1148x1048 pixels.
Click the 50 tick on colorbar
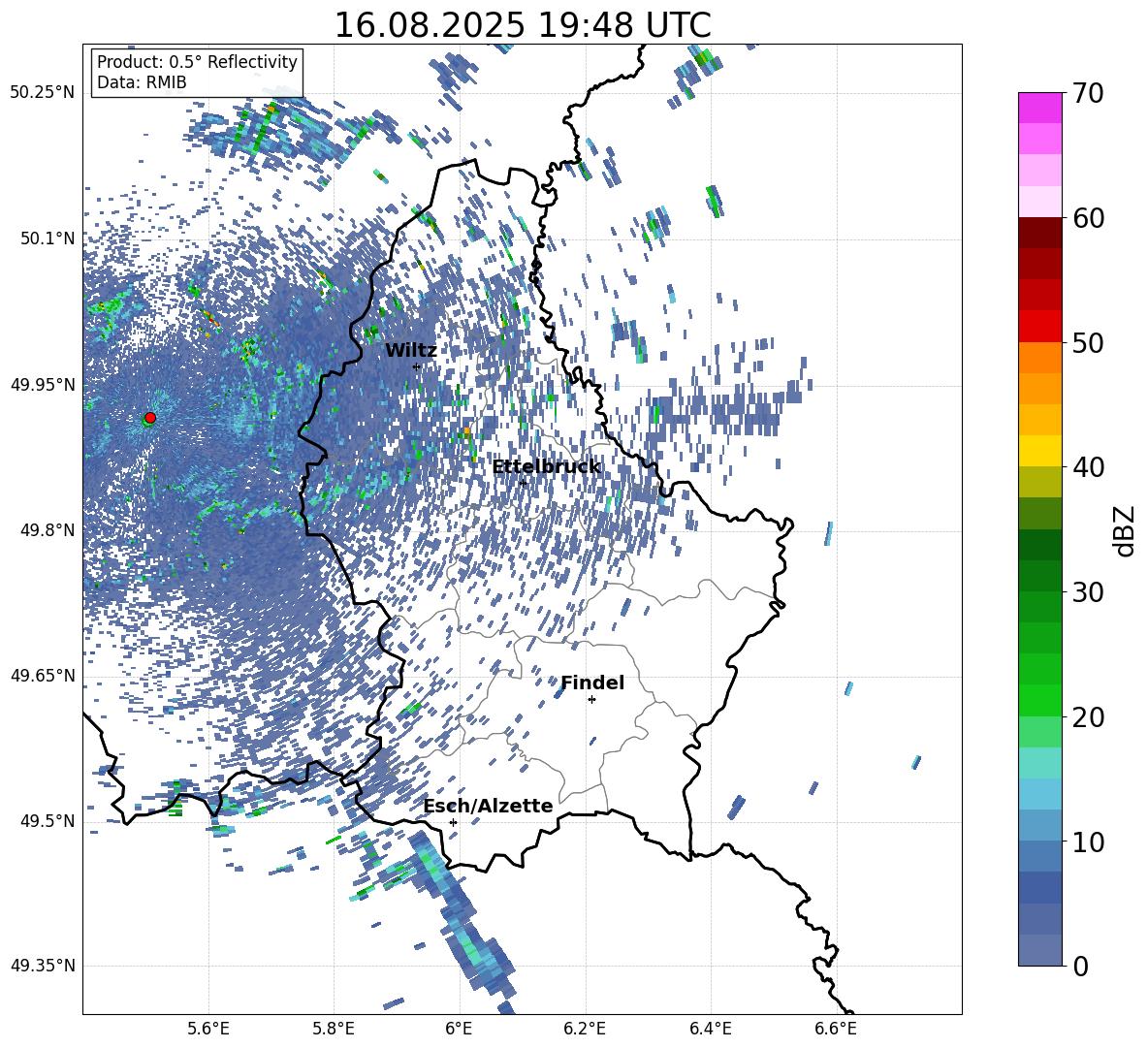pos(1088,342)
